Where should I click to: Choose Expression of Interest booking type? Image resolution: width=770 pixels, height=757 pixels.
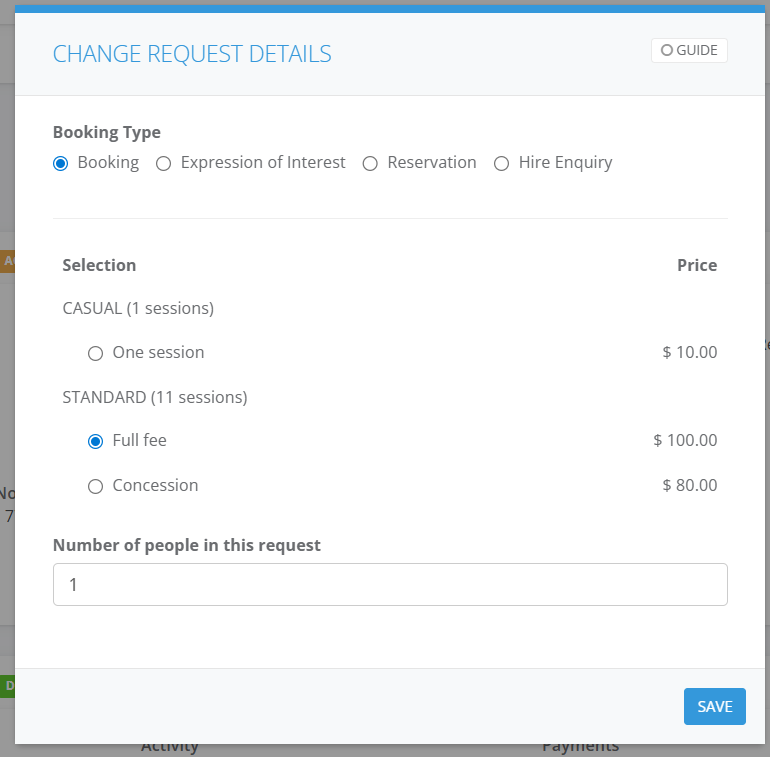pos(164,163)
